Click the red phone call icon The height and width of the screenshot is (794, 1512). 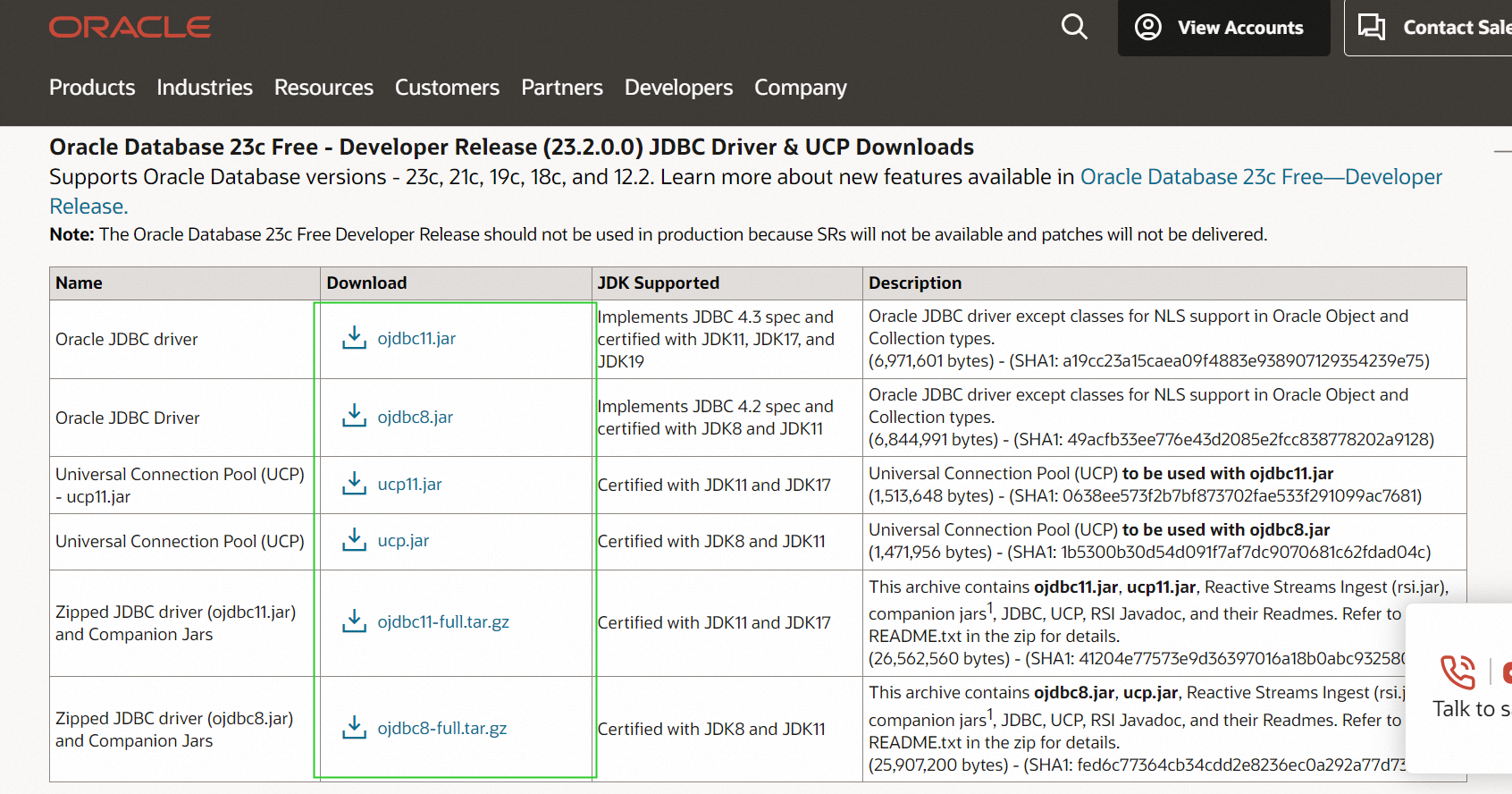point(1457,672)
